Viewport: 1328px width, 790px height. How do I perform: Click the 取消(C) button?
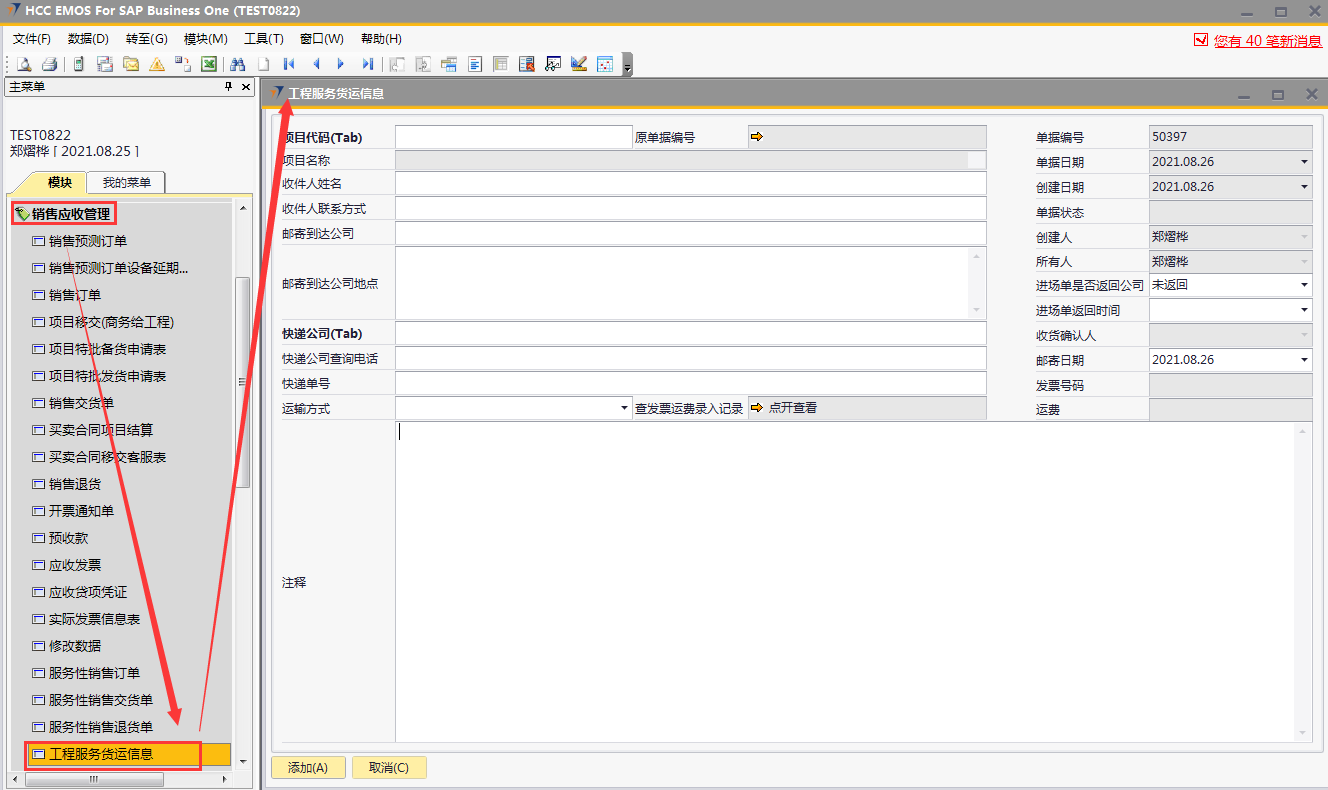point(389,768)
